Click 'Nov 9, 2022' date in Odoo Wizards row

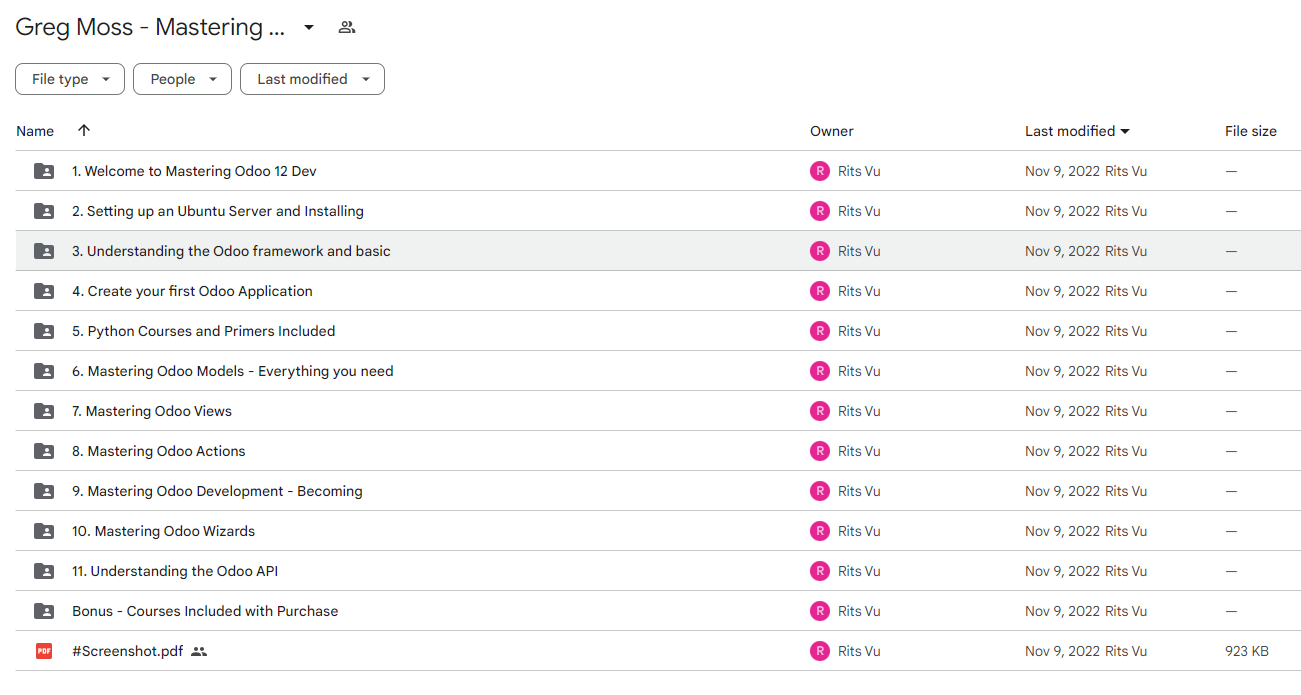click(x=1062, y=531)
